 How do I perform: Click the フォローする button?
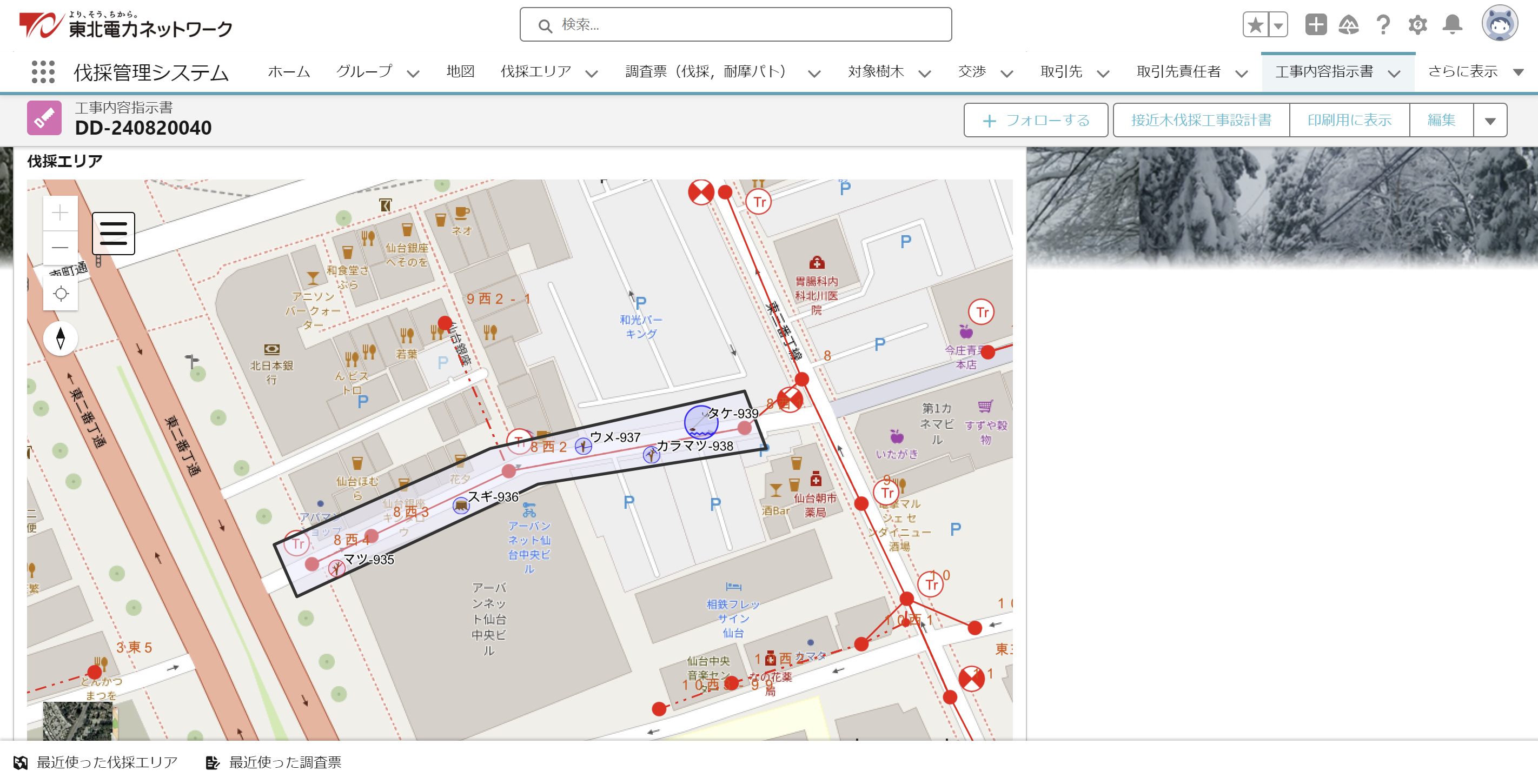(1035, 121)
